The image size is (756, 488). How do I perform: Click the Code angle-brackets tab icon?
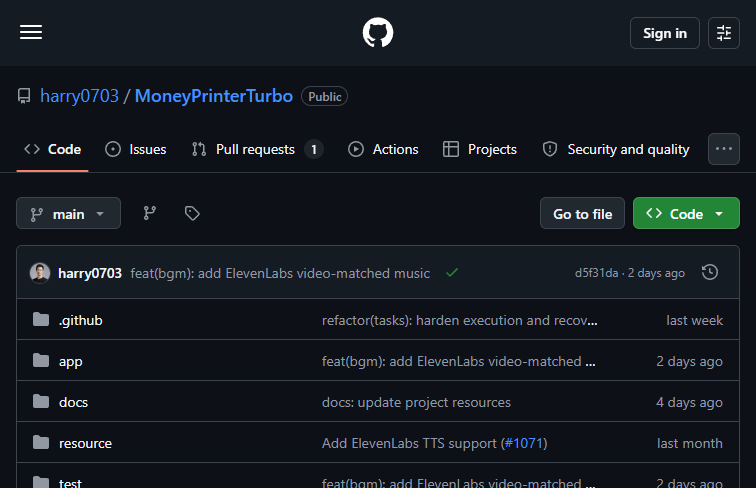tap(32, 149)
